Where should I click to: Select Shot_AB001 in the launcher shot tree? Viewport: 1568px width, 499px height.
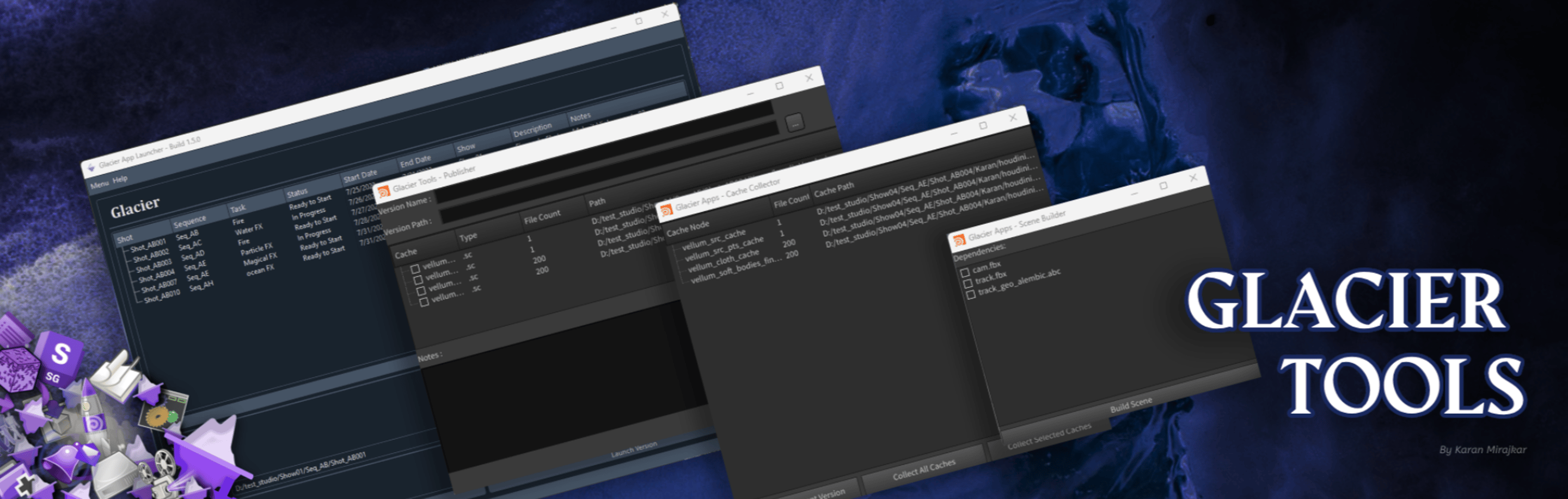(x=149, y=246)
